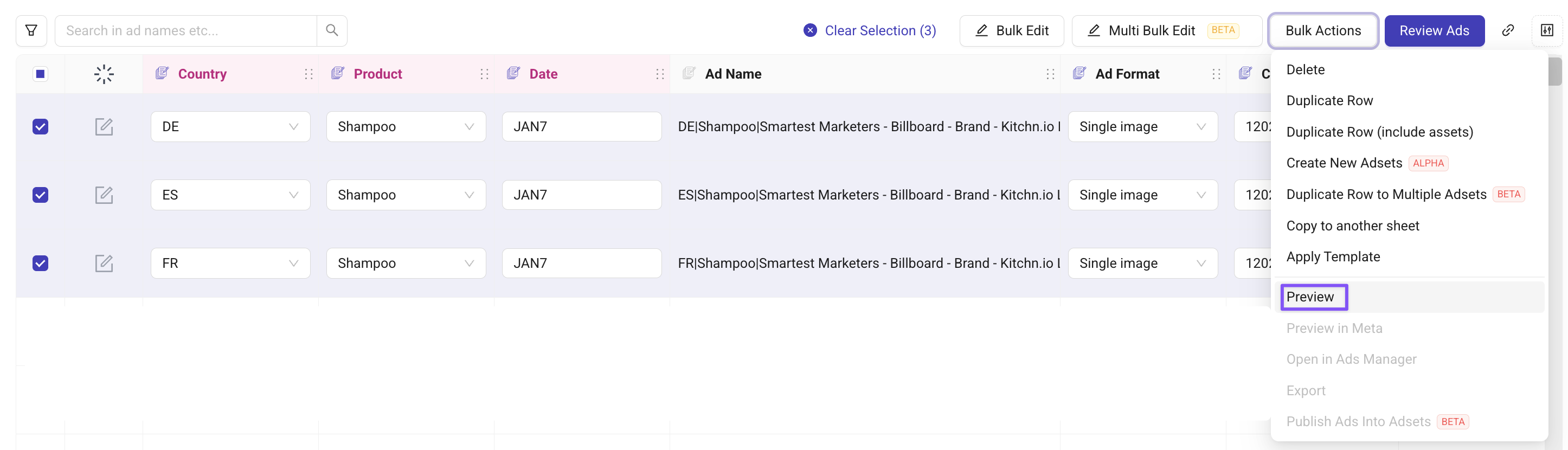
Task: Open the ES country dropdown
Action: 230,195
